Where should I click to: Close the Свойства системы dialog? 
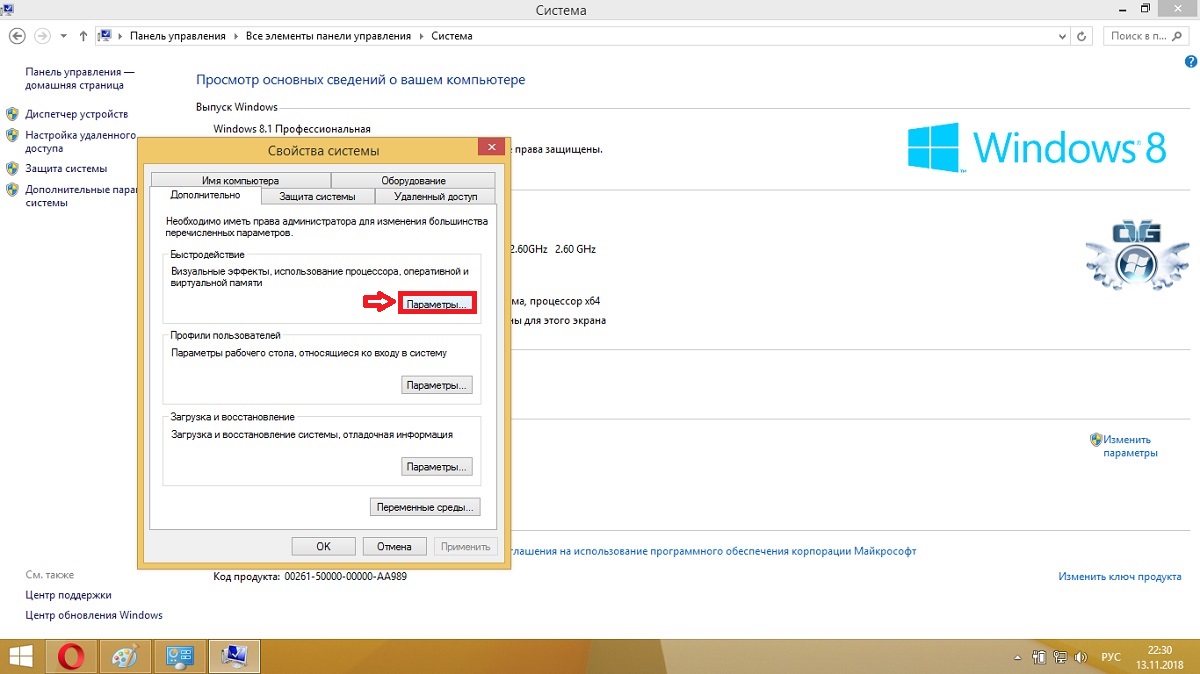(x=490, y=148)
